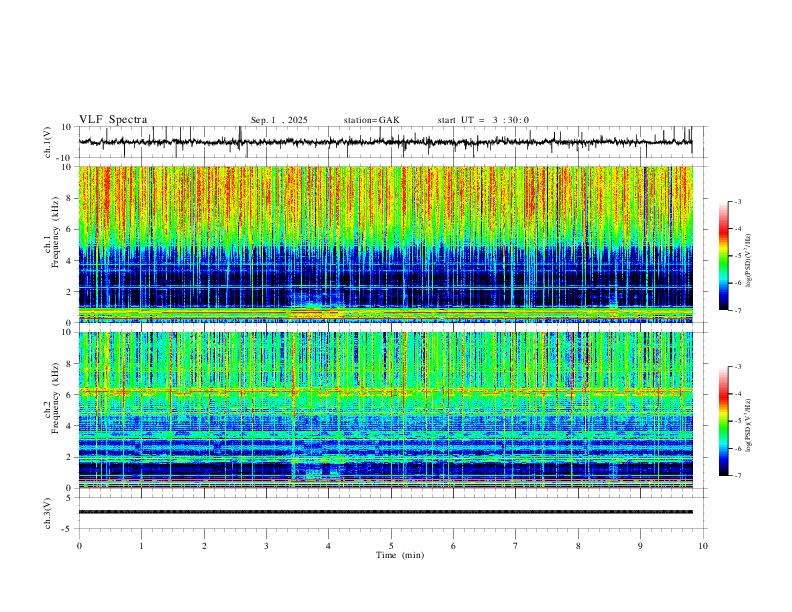Viewport: 792px width, 612px height.
Task: Click the ch.3 voltage trace band
Action: click(386, 512)
